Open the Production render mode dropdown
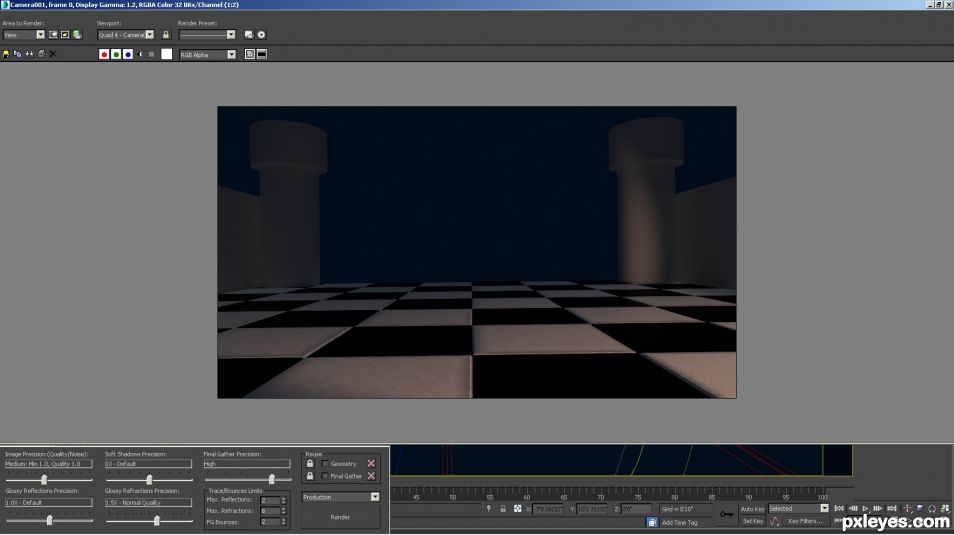954x535 pixels. coord(341,497)
